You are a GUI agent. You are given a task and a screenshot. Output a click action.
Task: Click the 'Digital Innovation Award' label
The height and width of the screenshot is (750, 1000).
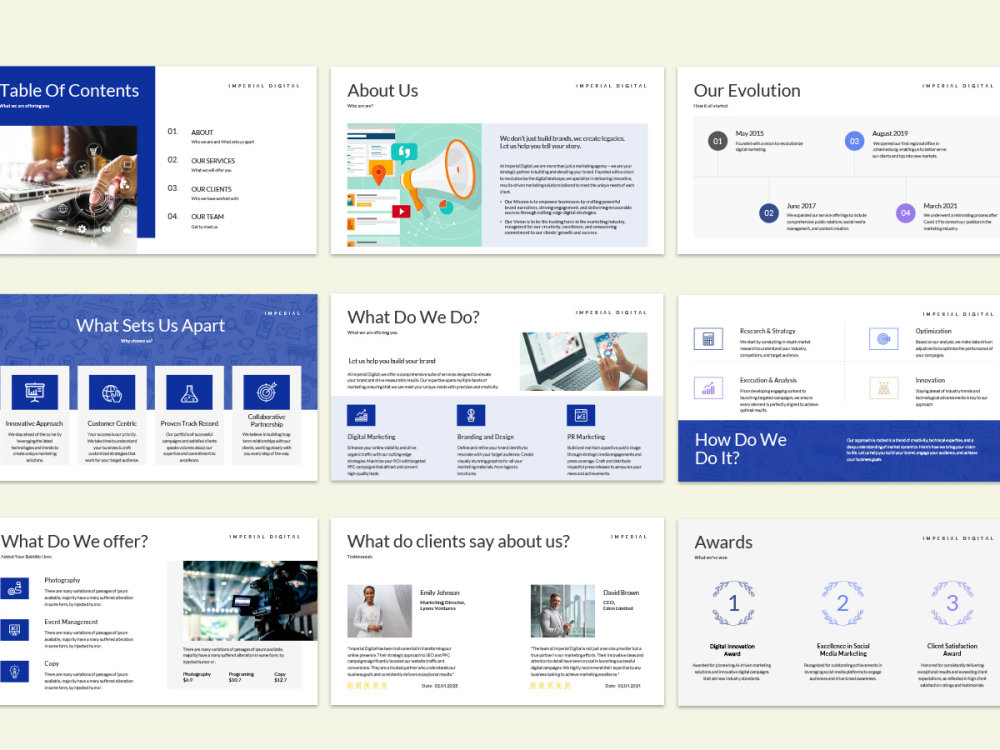coord(732,650)
